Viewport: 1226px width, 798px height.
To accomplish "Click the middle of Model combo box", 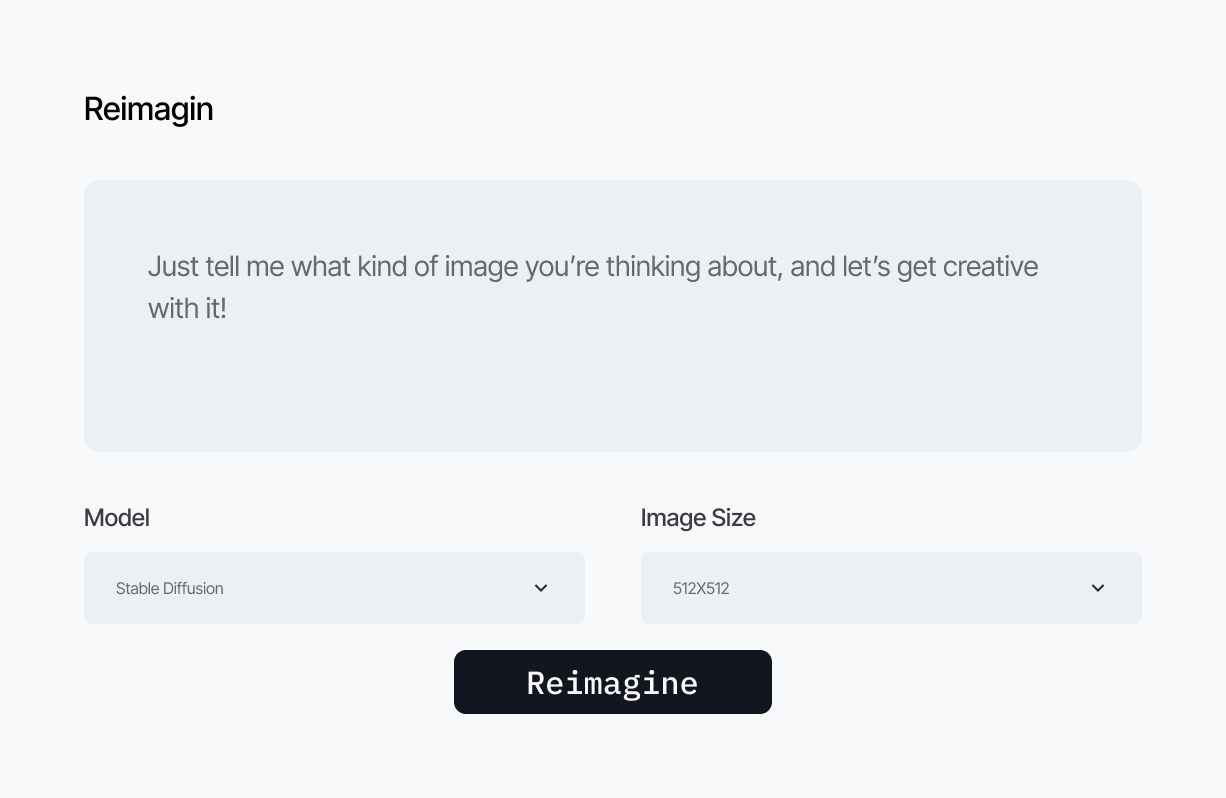I will (x=334, y=588).
